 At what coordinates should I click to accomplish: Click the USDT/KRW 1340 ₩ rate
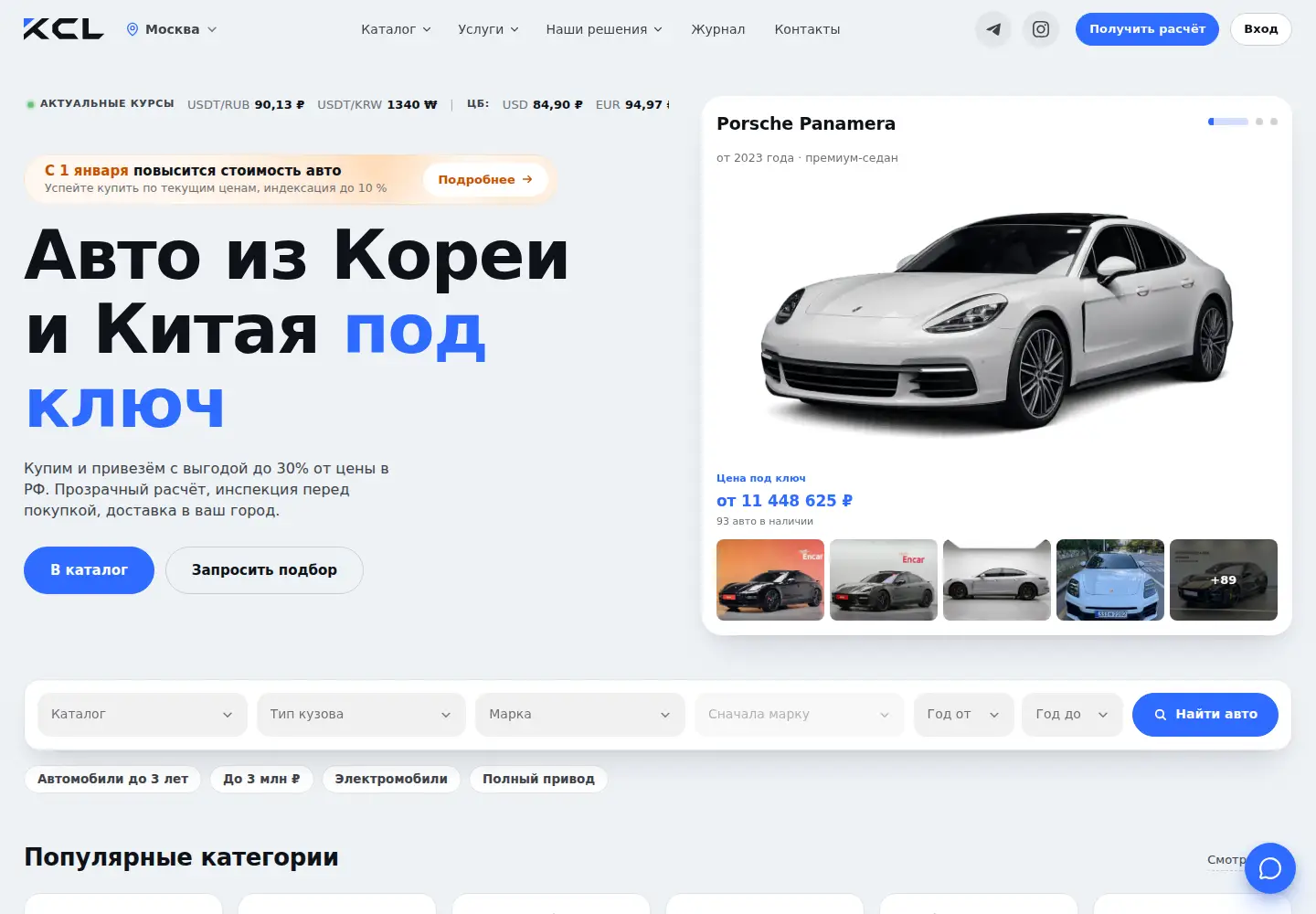[377, 104]
